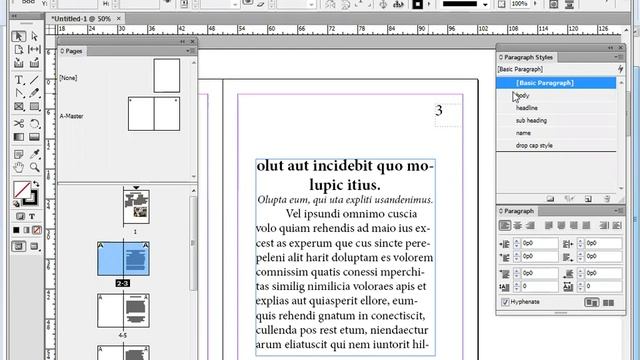The width and height of the screenshot is (640, 360).
Task: Click the Left Indent 0p0 field
Action: tap(539, 243)
